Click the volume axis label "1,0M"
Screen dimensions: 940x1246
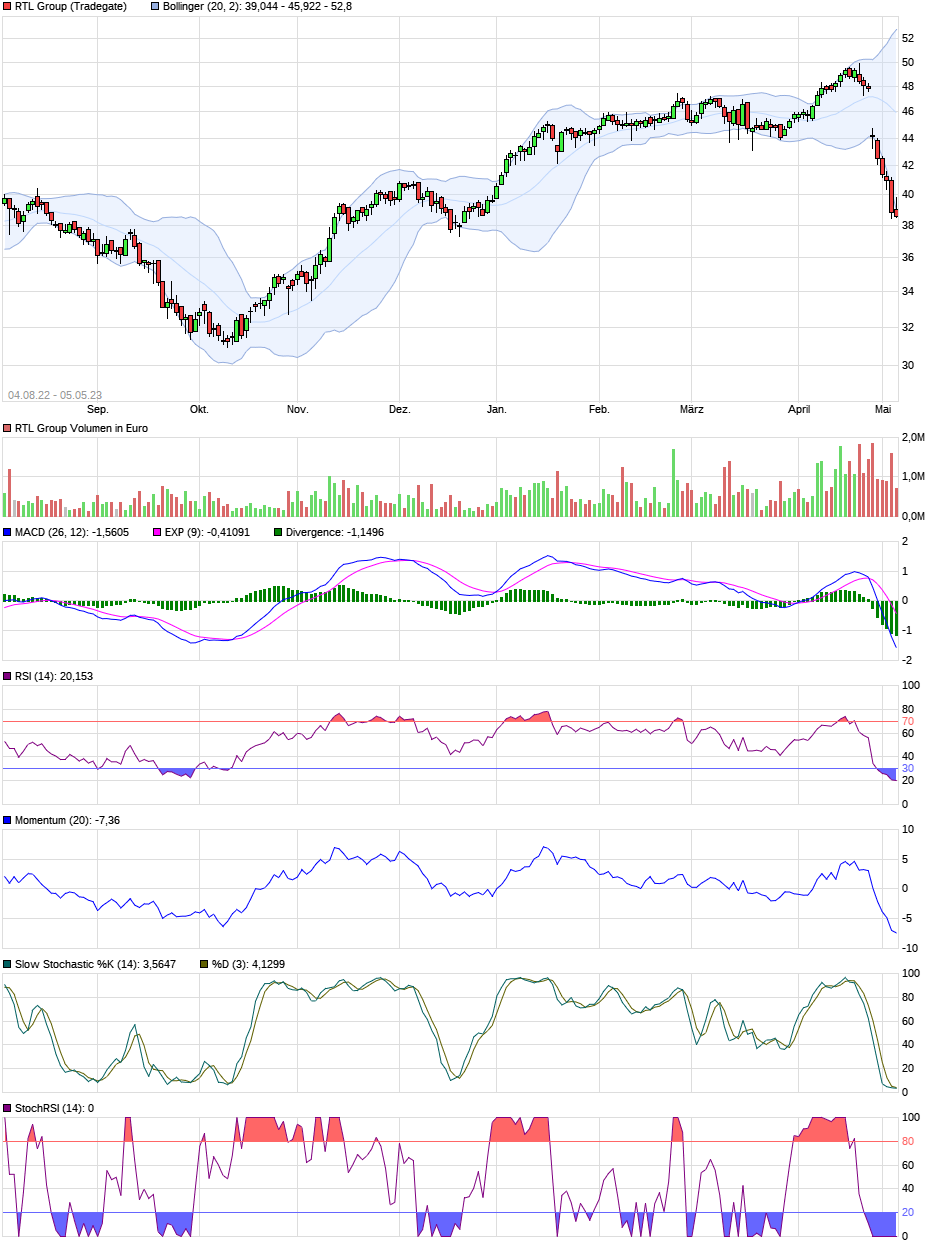coord(913,477)
